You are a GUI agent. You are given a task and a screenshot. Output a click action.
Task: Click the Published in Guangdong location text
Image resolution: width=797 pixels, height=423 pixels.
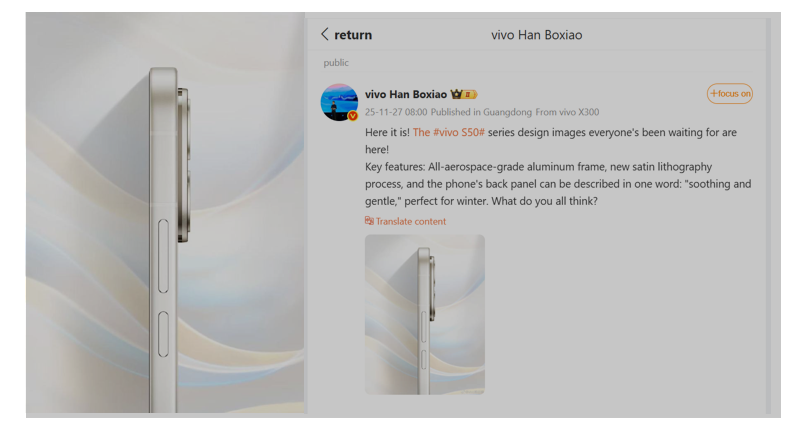coord(481,112)
